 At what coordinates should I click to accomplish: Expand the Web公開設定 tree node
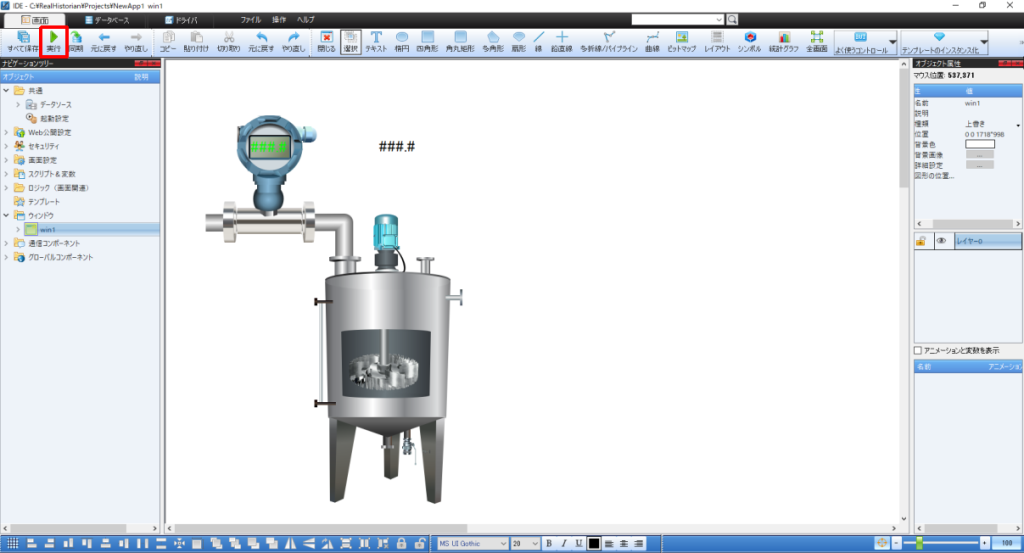coord(7,132)
